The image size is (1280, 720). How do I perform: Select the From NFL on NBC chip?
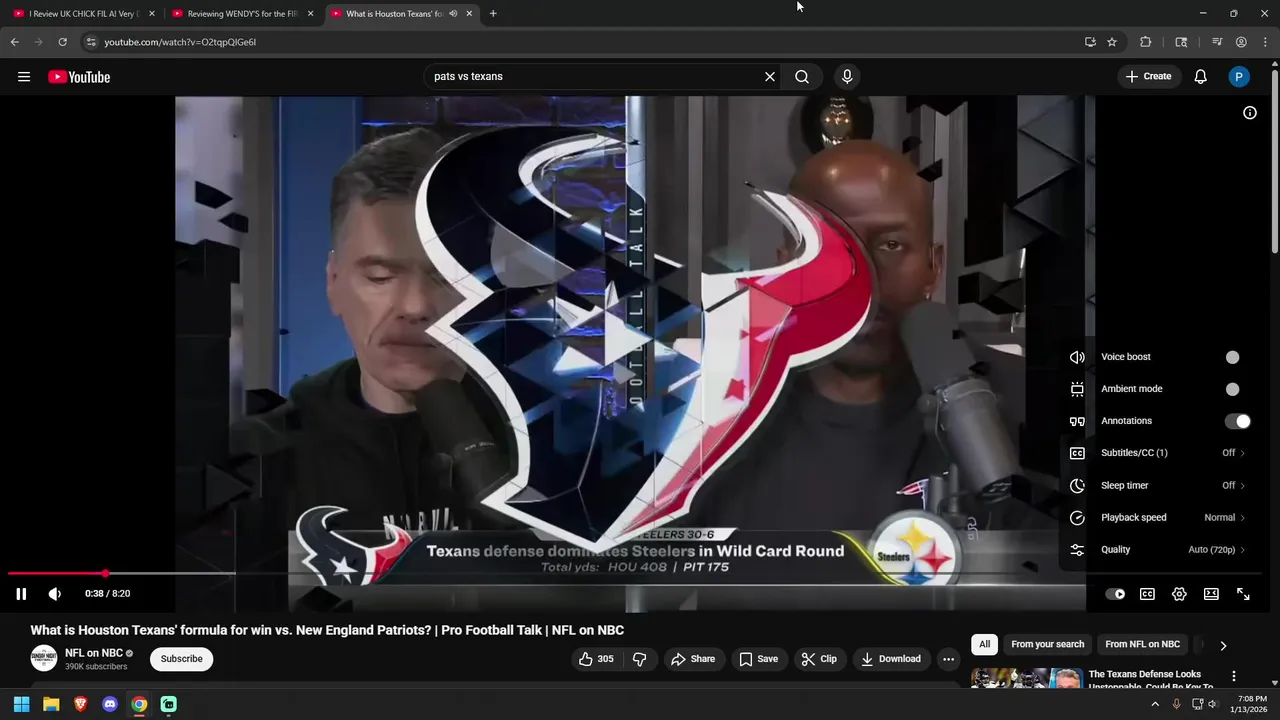point(1142,644)
